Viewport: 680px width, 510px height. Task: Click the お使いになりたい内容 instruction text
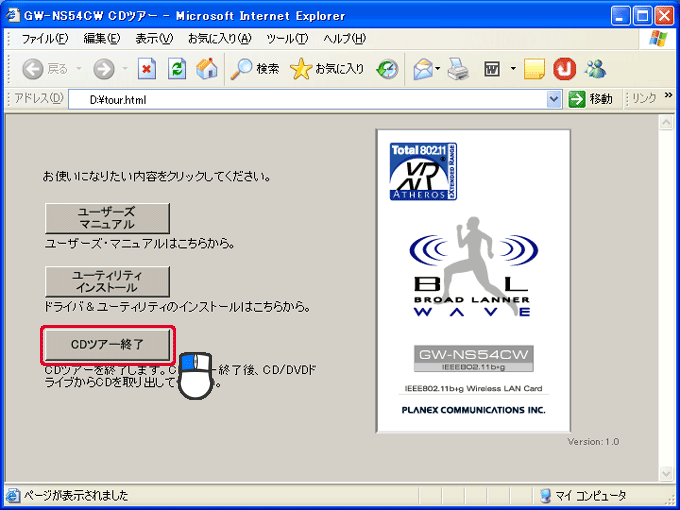[x=157, y=177]
